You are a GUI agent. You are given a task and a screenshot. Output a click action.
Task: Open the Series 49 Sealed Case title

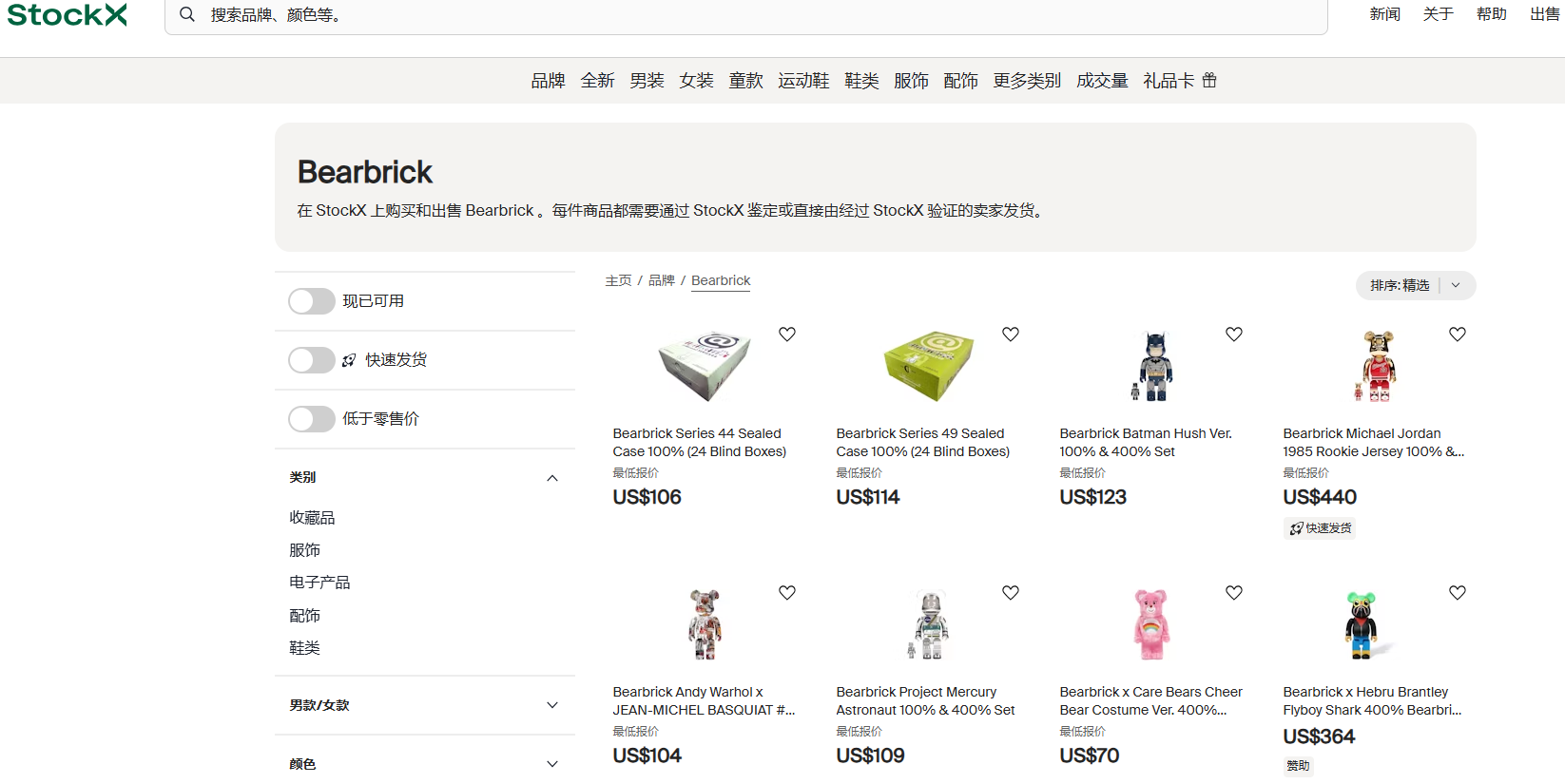point(923,443)
